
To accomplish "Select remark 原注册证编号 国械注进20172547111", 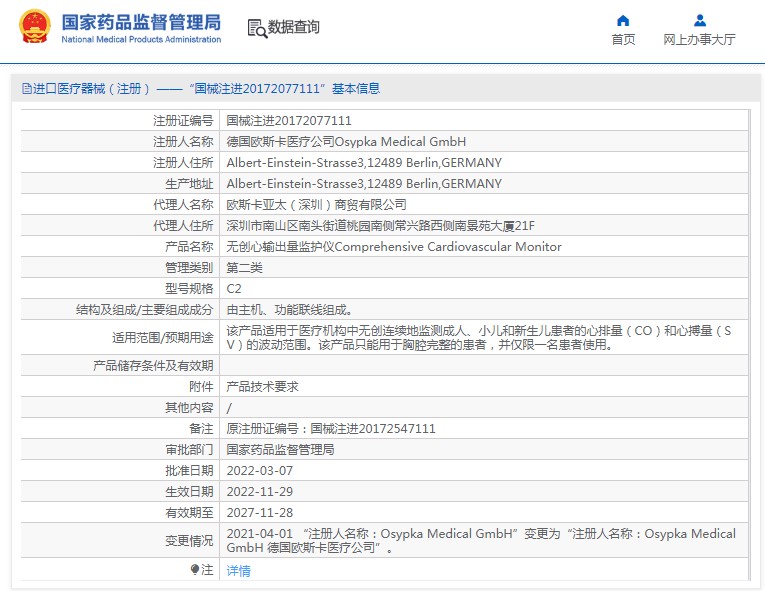I will (331, 428).
